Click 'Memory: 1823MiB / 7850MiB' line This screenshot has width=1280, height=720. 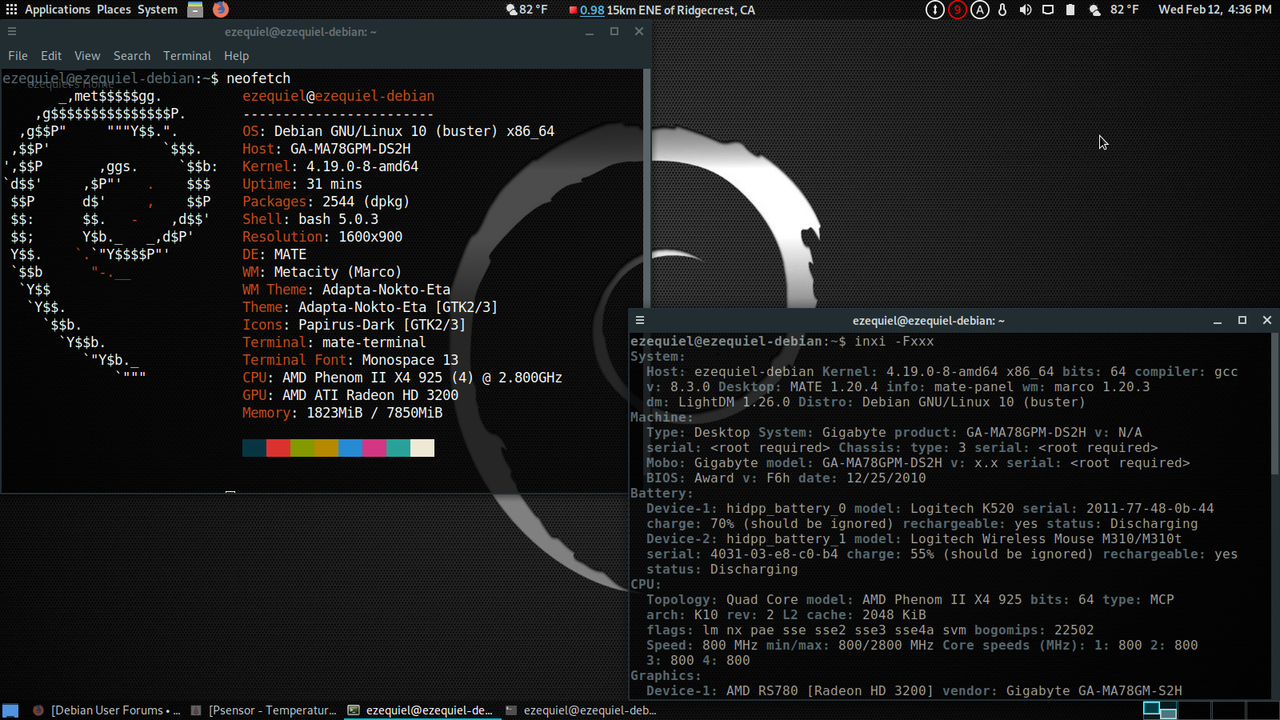point(342,412)
